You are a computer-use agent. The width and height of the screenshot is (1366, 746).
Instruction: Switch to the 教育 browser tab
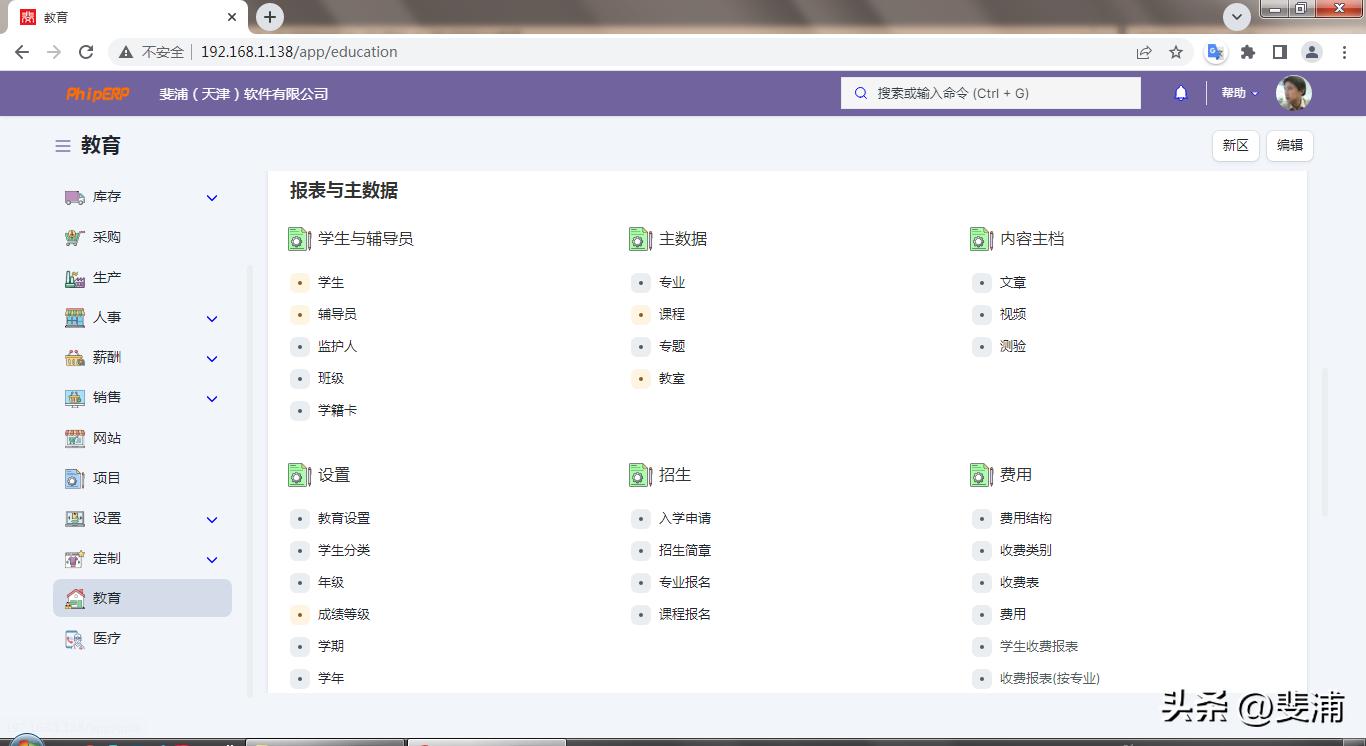click(120, 16)
